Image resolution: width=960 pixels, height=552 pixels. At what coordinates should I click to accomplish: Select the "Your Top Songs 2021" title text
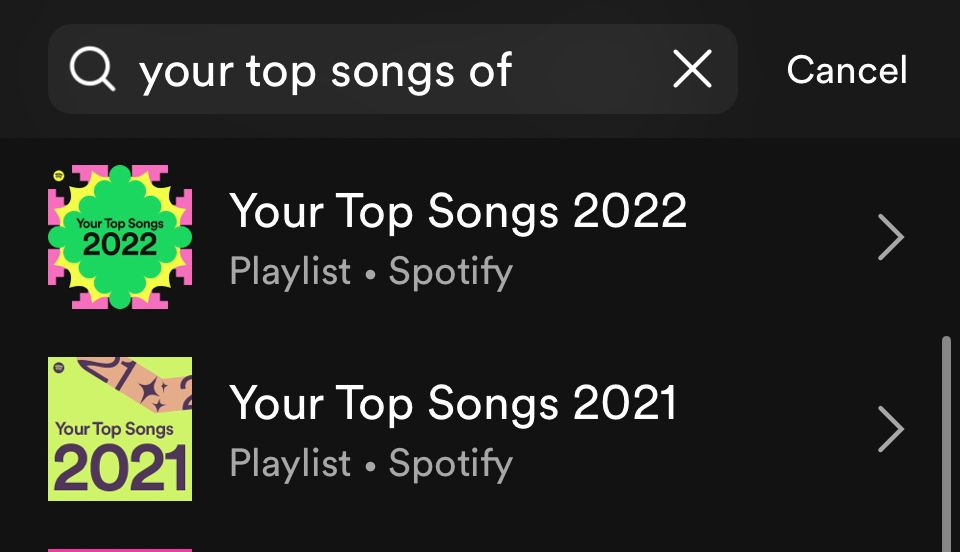pos(453,404)
